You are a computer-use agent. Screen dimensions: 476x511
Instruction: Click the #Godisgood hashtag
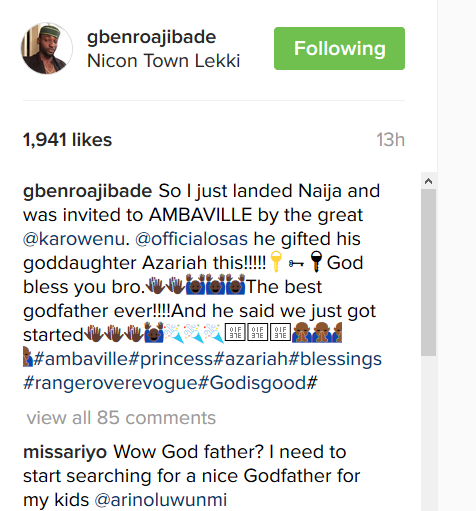pyautogui.click(x=252, y=383)
